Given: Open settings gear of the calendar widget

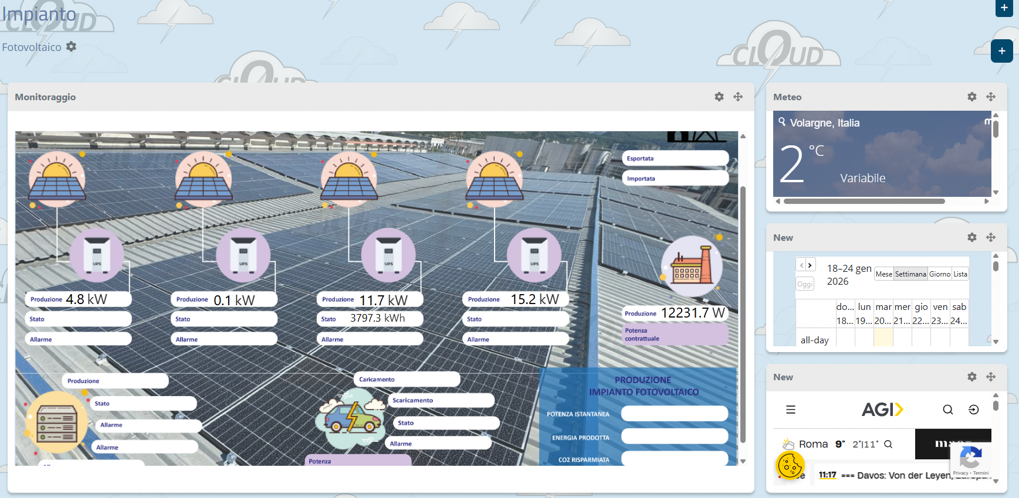Looking at the screenshot, I should [x=972, y=237].
